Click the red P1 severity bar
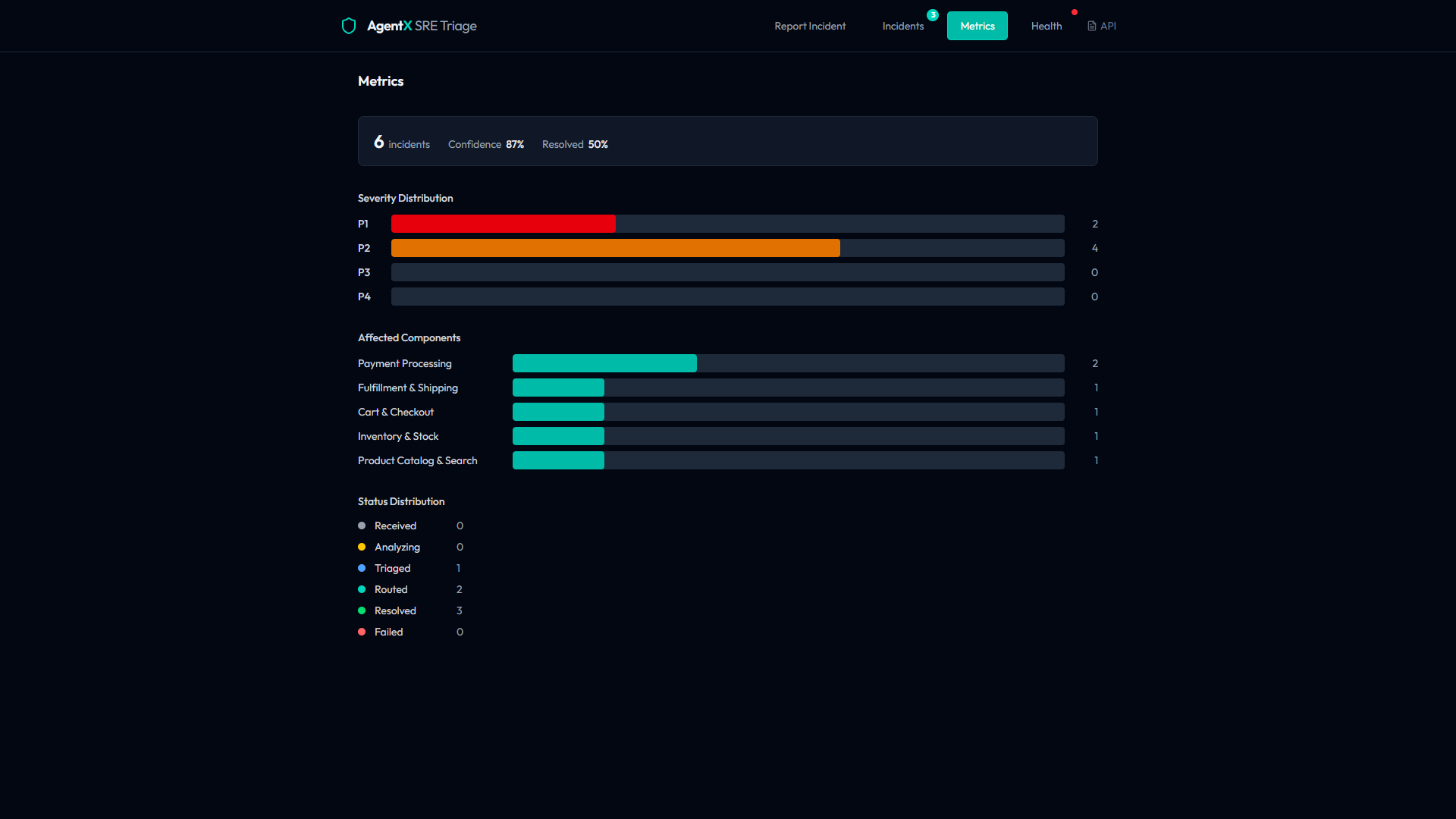This screenshot has width=1456, height=819. coord(503,224)
